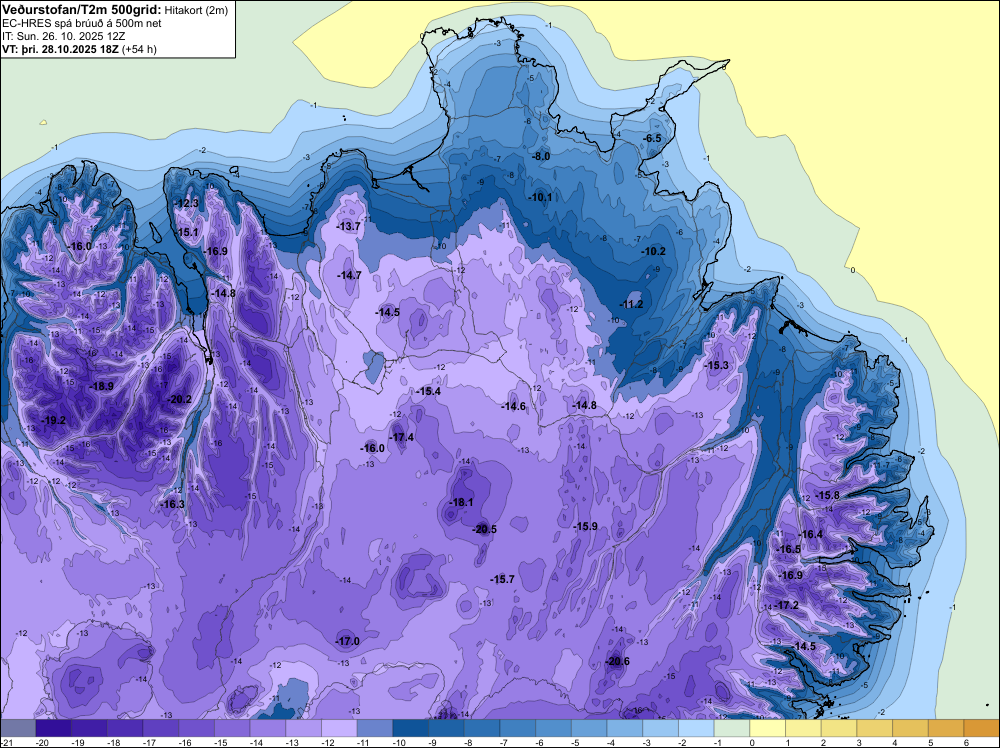Select the "IT: Sun. 26. 10. 2025 12Z" line
This screenshot has height=748, width=1000.
coord(64,36)
